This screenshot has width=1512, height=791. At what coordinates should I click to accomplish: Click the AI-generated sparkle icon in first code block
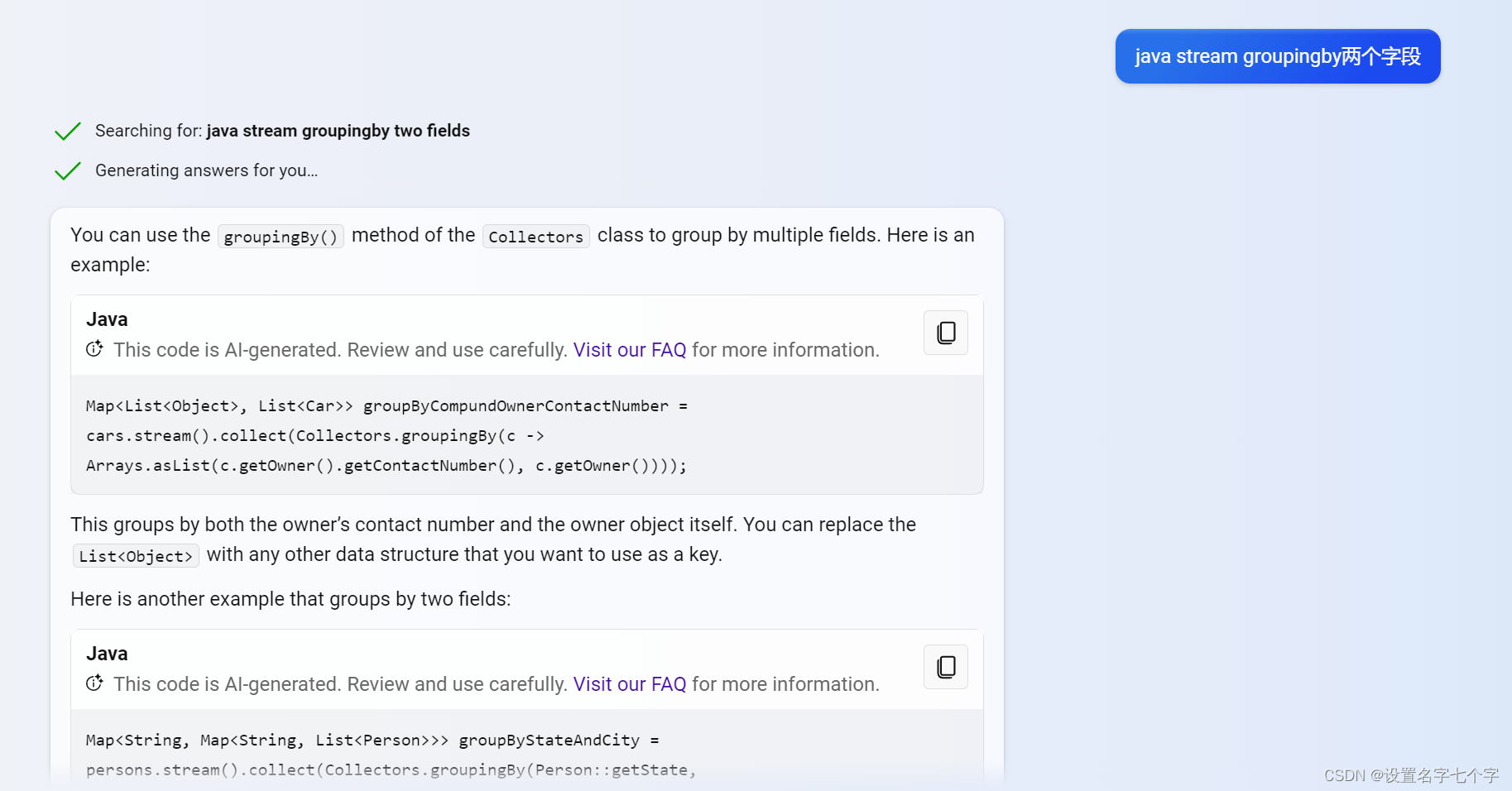click(94, 349)
